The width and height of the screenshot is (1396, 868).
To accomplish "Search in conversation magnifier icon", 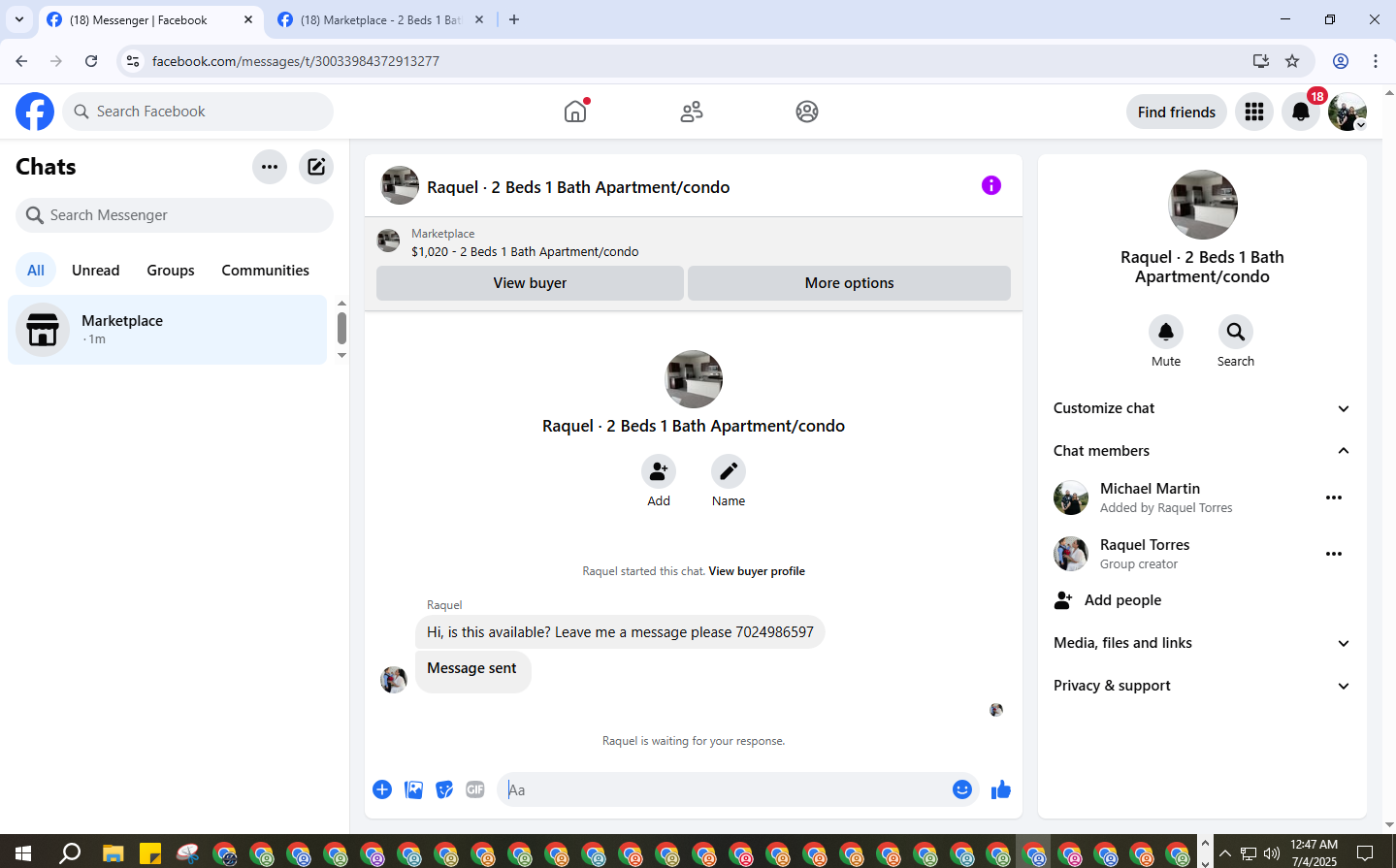I will point(1236,332).
